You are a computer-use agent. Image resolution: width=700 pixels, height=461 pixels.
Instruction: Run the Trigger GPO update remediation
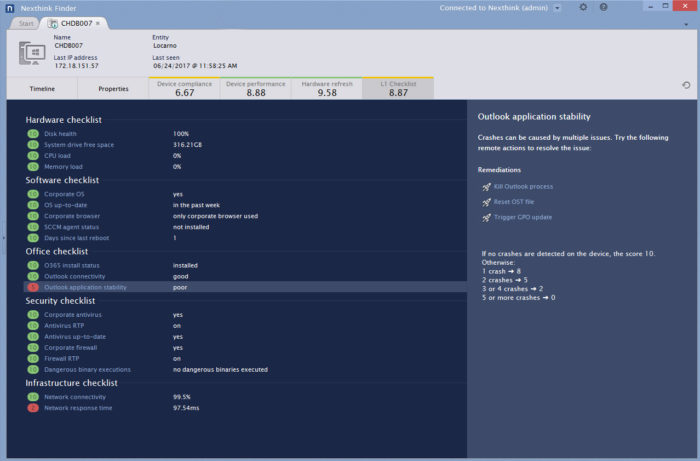coord(523,217)
